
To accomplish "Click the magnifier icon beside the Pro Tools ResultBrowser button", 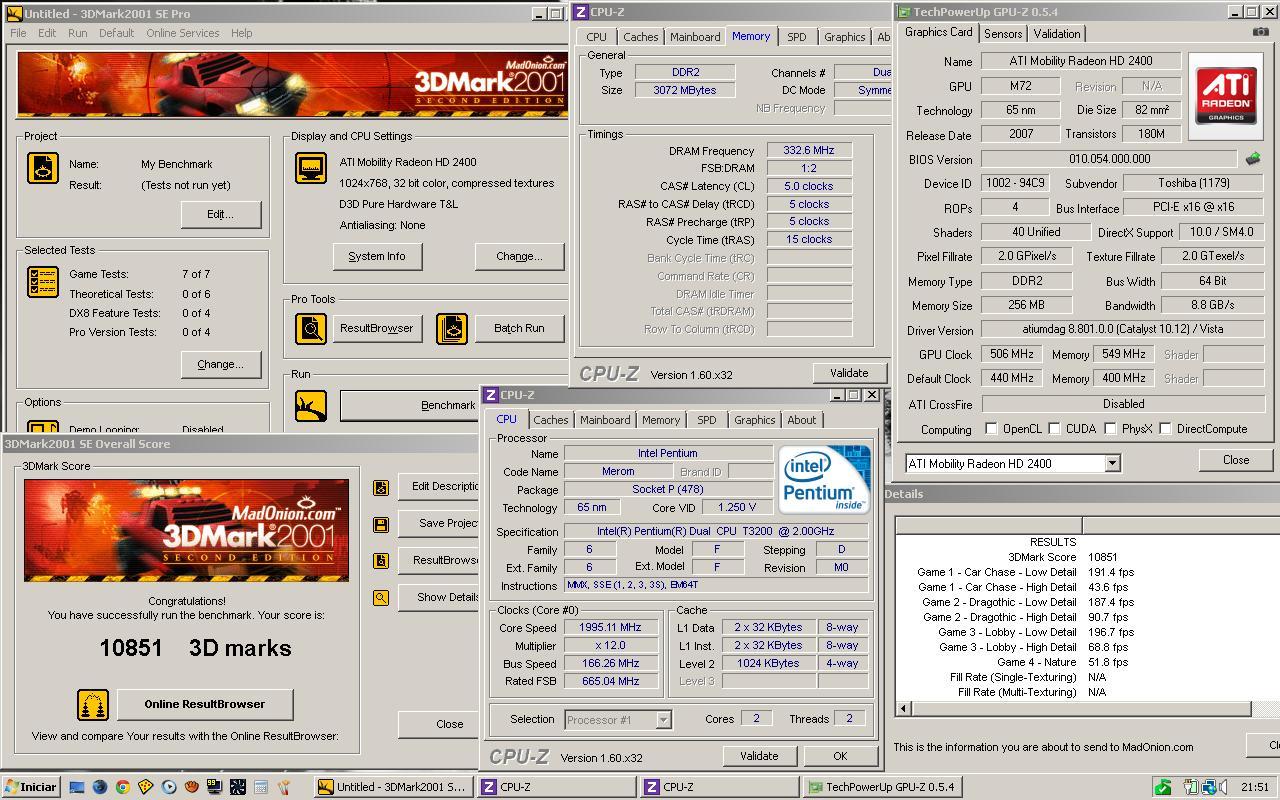I will click(311, 328).
